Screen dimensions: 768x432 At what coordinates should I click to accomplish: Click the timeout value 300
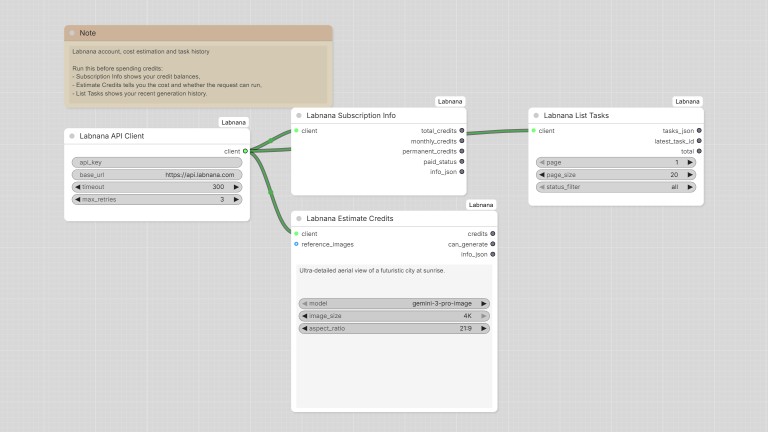tap(218, 187)
